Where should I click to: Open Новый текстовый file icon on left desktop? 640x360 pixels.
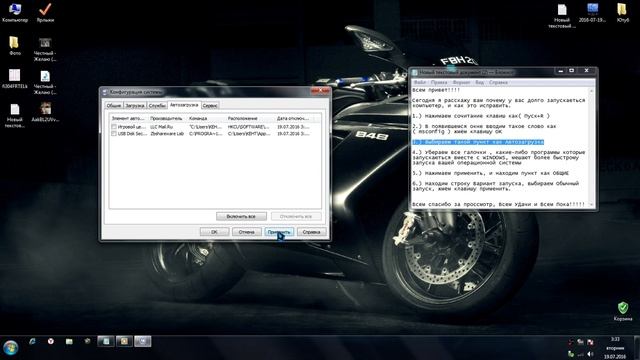(x=15, y=115)
